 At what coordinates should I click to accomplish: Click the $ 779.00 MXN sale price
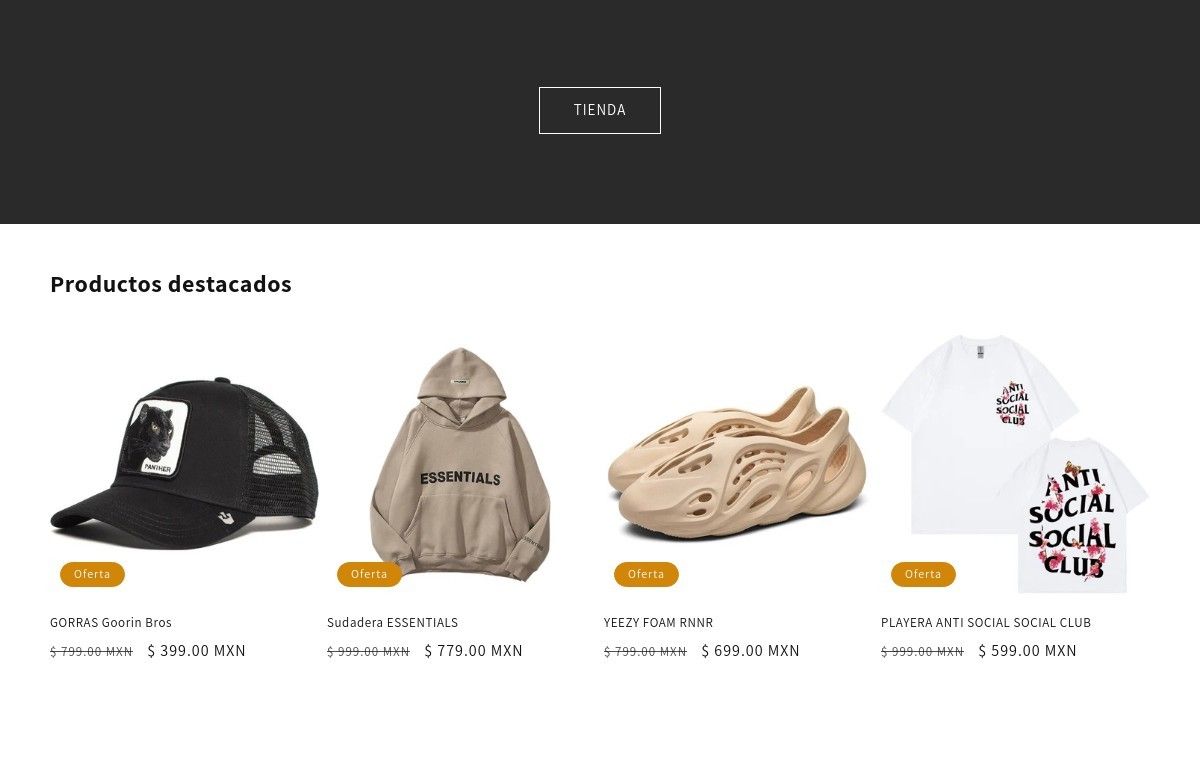[x=474, y=651]
